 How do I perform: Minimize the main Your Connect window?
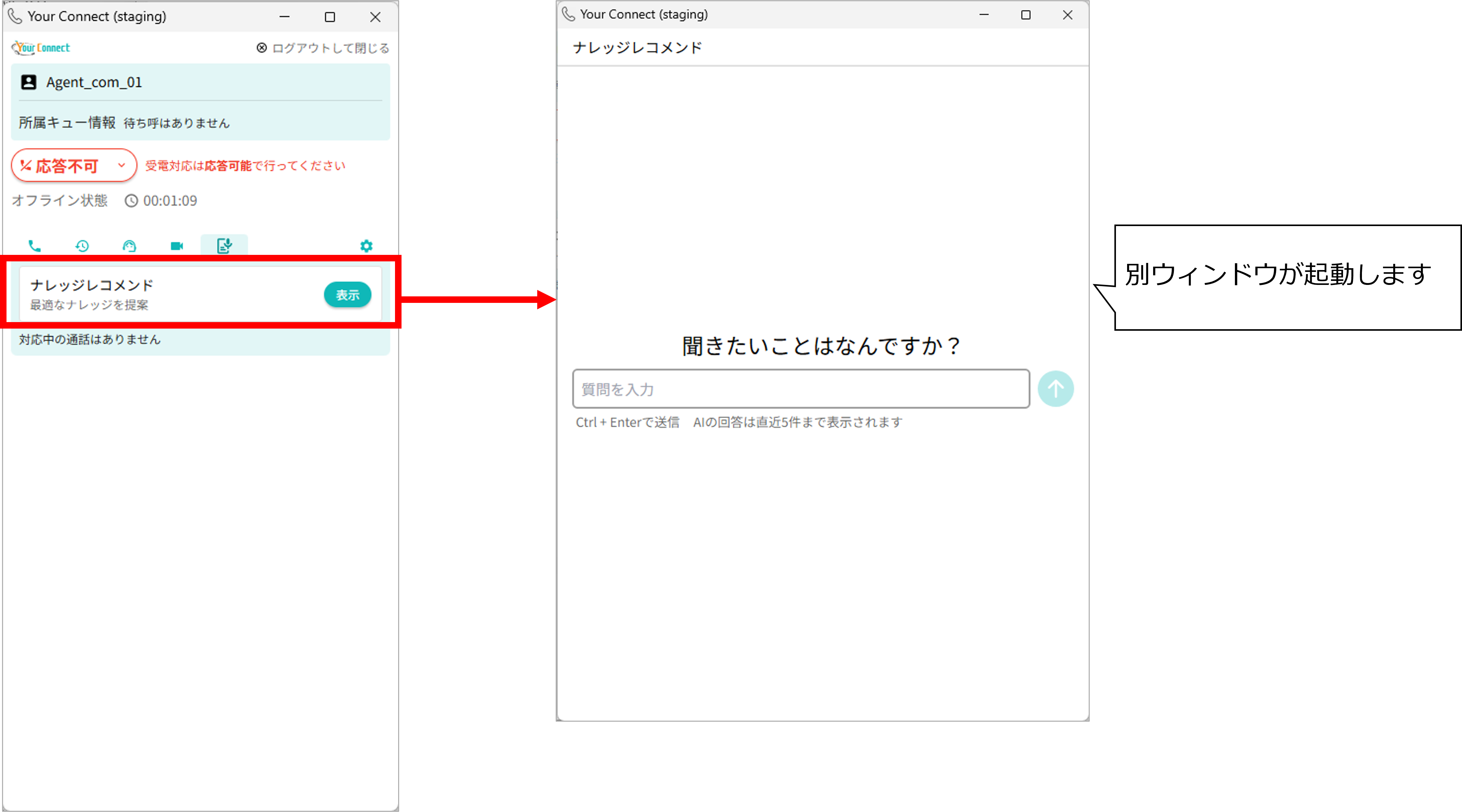[284, 17]
